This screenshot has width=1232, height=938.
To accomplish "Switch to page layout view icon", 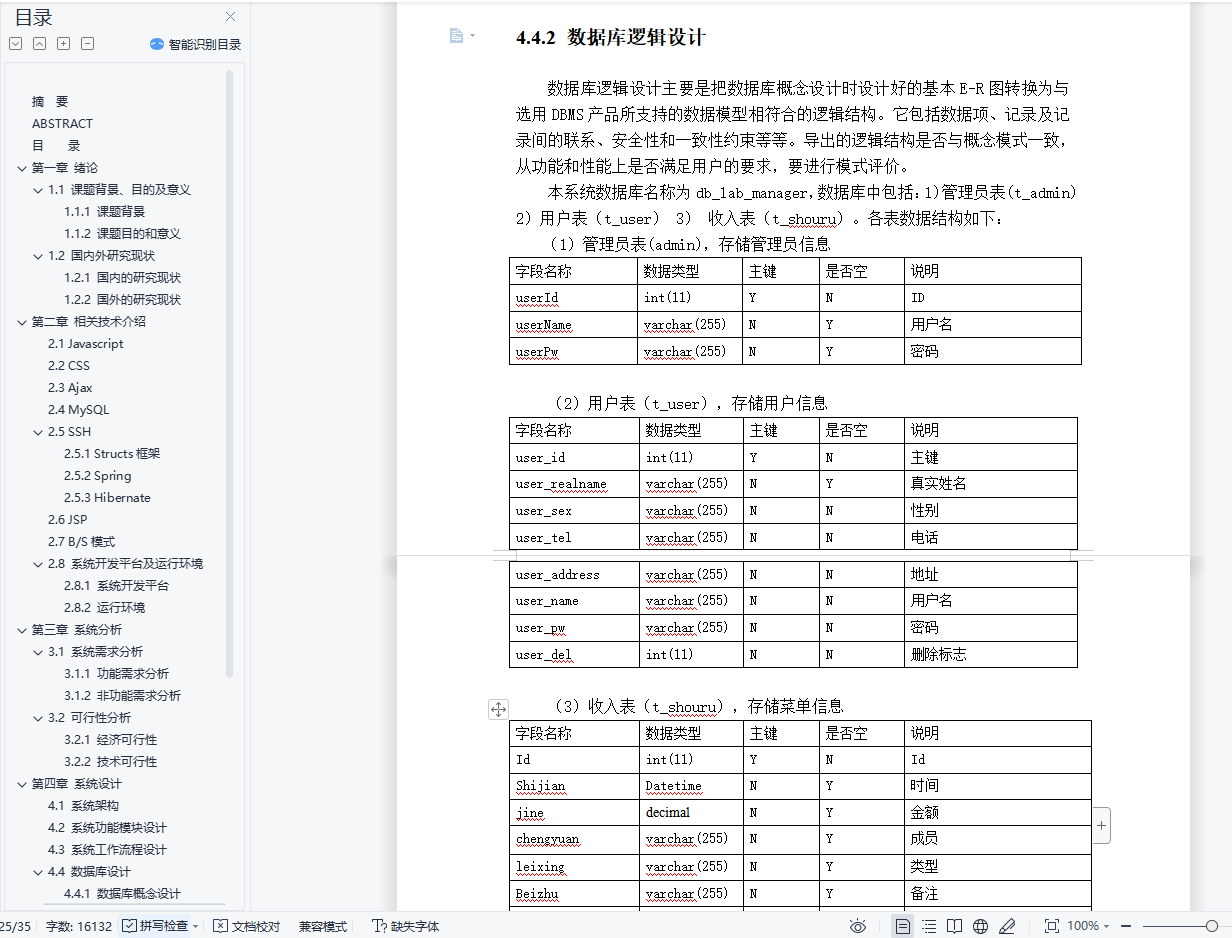I will pyautogui.click(x=903, y=926).
